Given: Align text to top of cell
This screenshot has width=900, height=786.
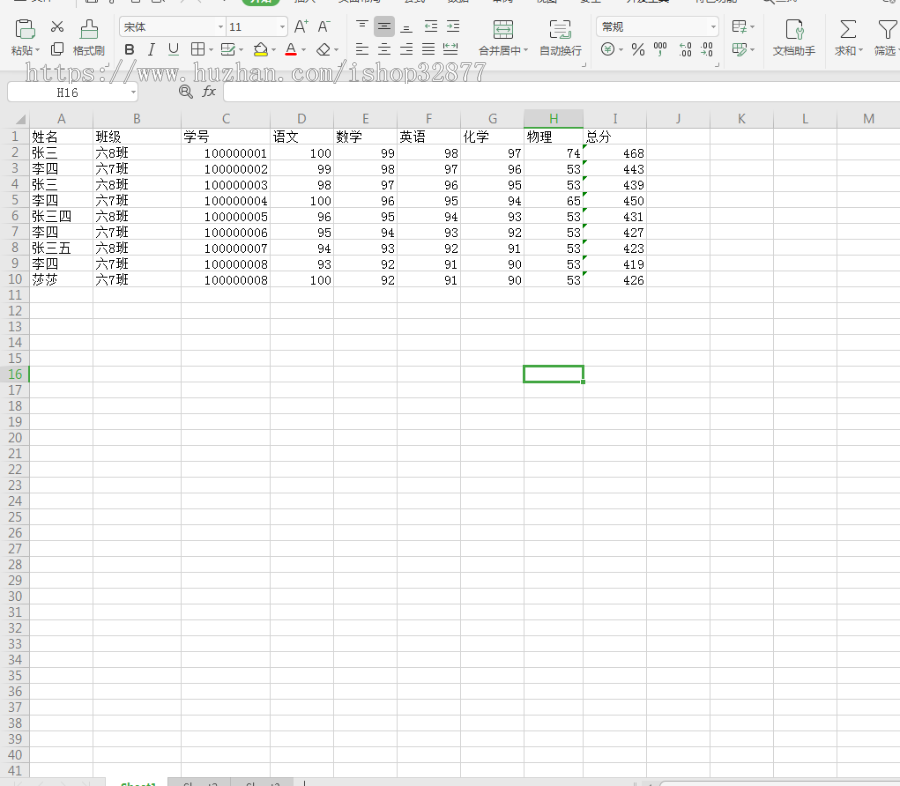Looking at the screenshot, I should [362, 26].
